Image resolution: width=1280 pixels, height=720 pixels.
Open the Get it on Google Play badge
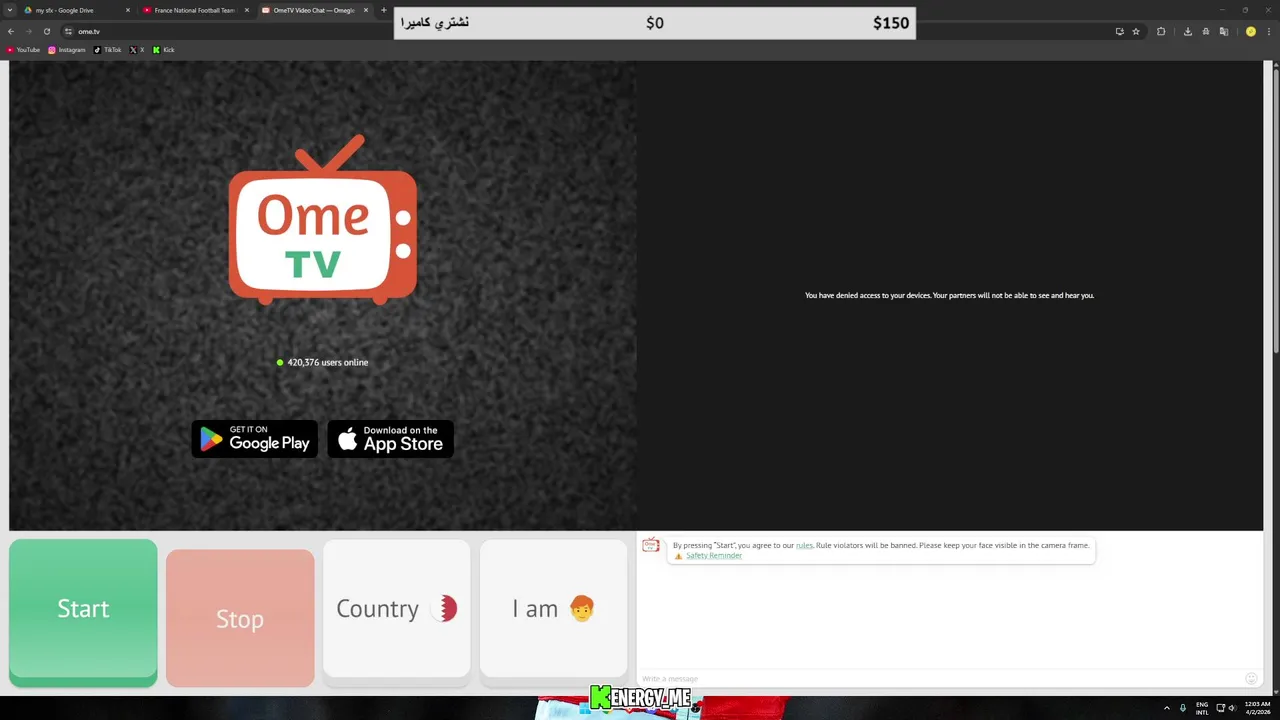coord(255,439)
